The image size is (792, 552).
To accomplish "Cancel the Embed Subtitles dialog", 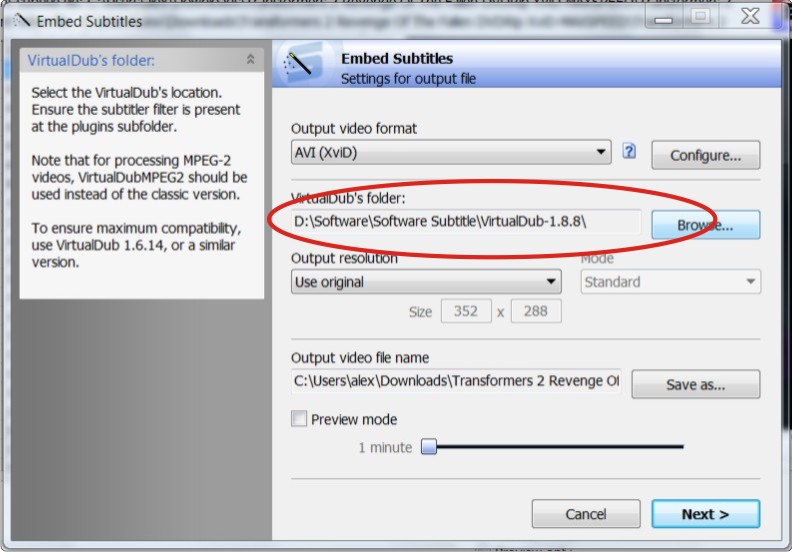I will 586,514.
